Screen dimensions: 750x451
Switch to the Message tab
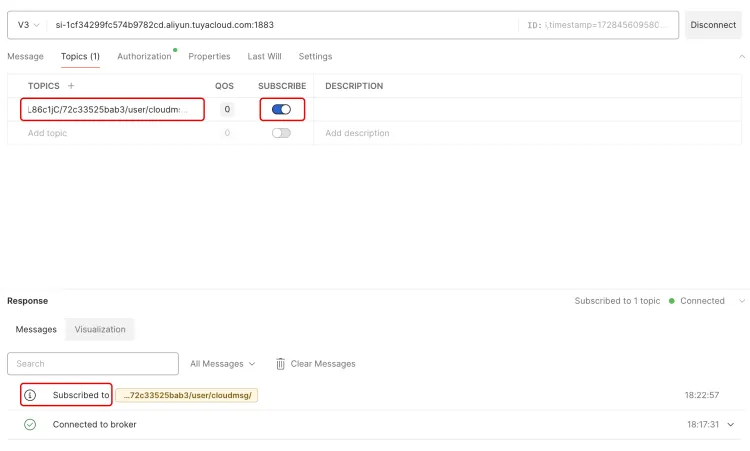[25, 56]
